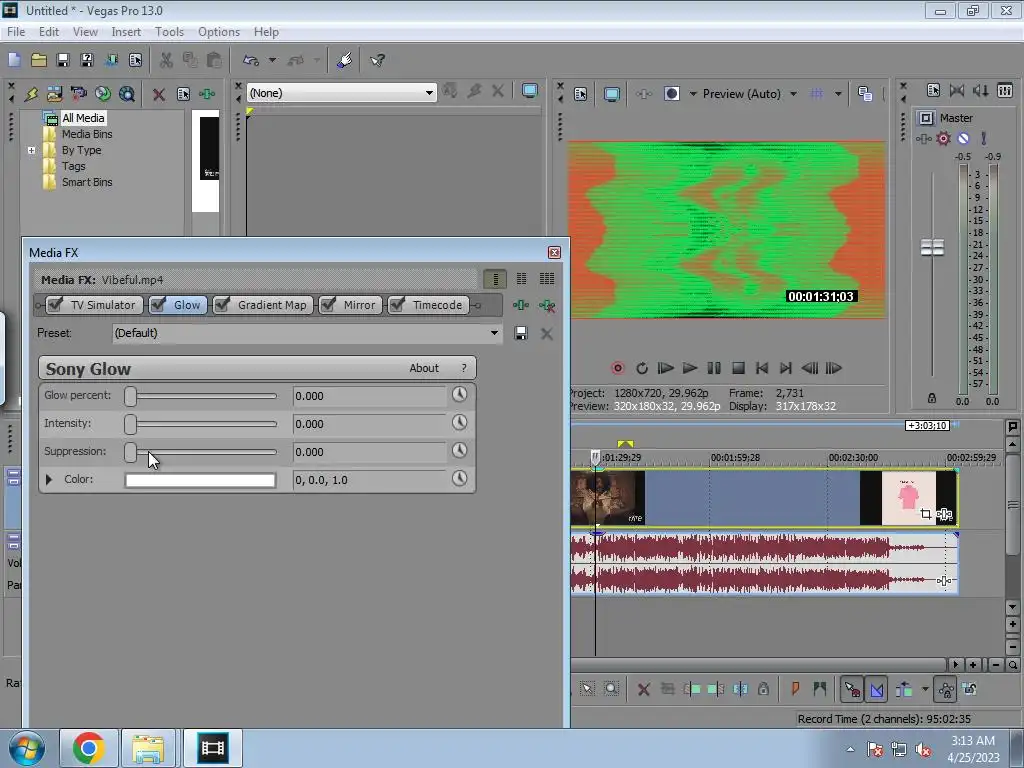The width and height of the screenshot is (1024, 768).
Task: Open the View menu
Action: (x=85, y=31)
